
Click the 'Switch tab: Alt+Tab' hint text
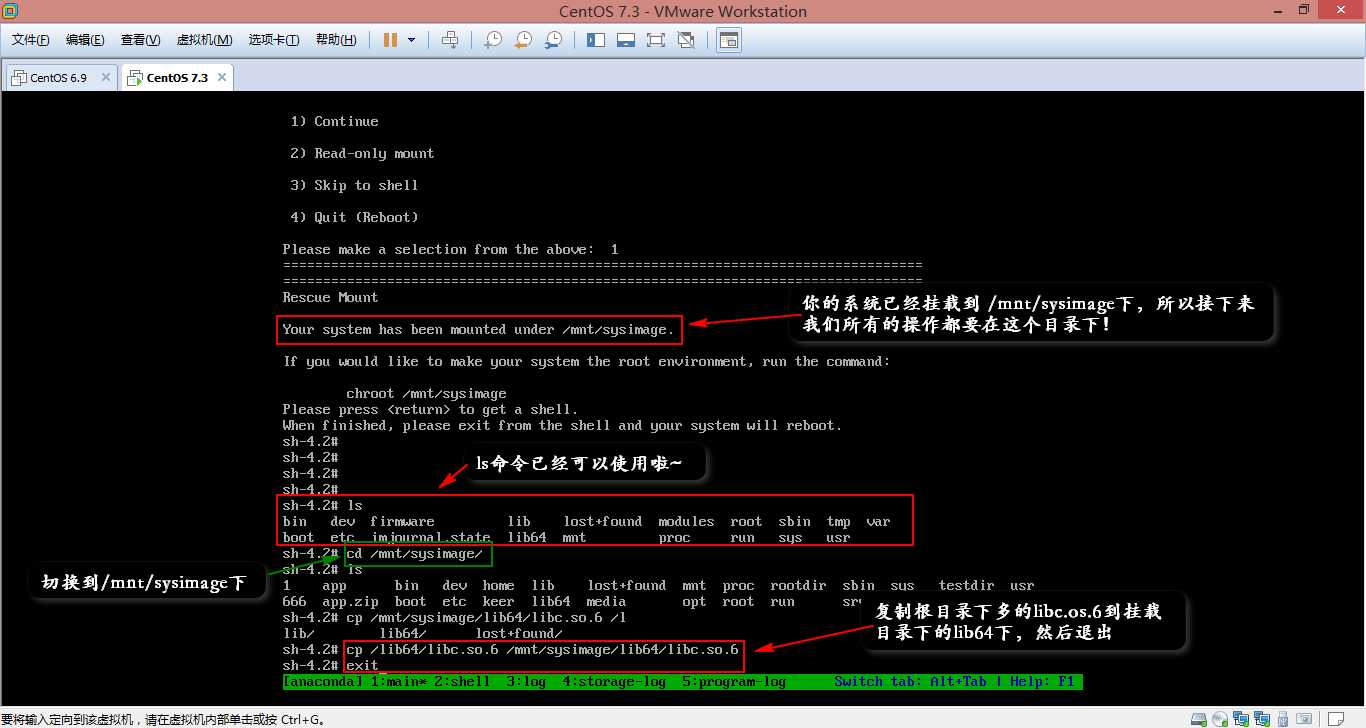911,682
